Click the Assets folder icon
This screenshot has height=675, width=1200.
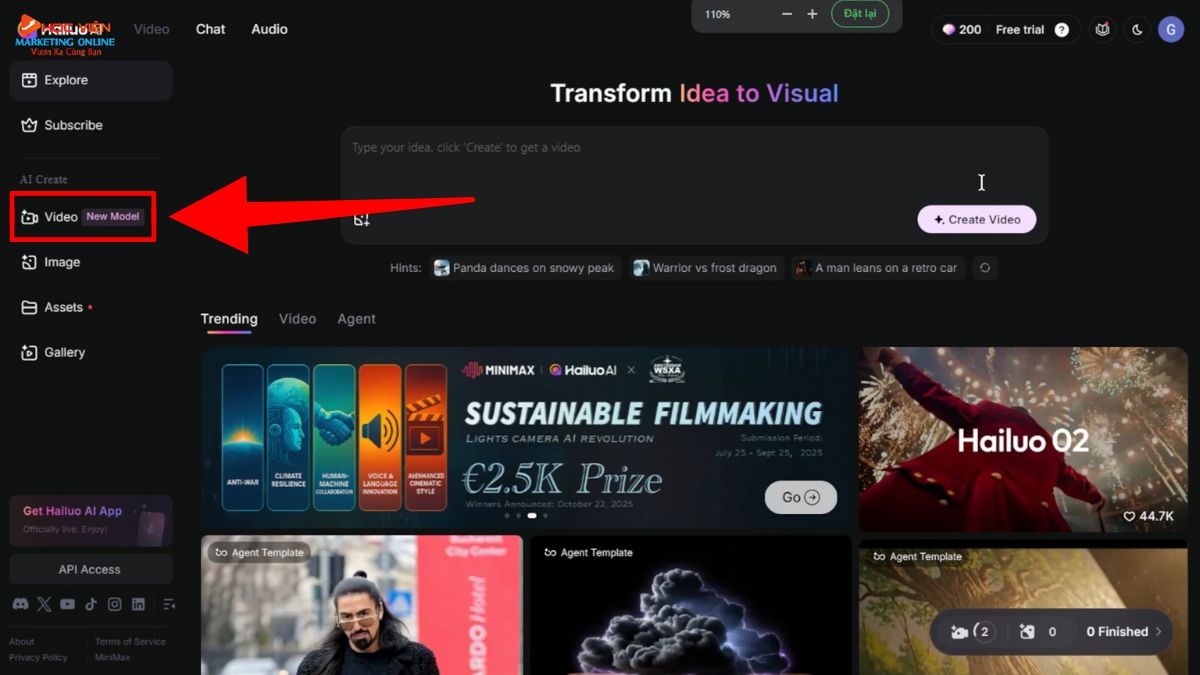[x=29, y=307]
